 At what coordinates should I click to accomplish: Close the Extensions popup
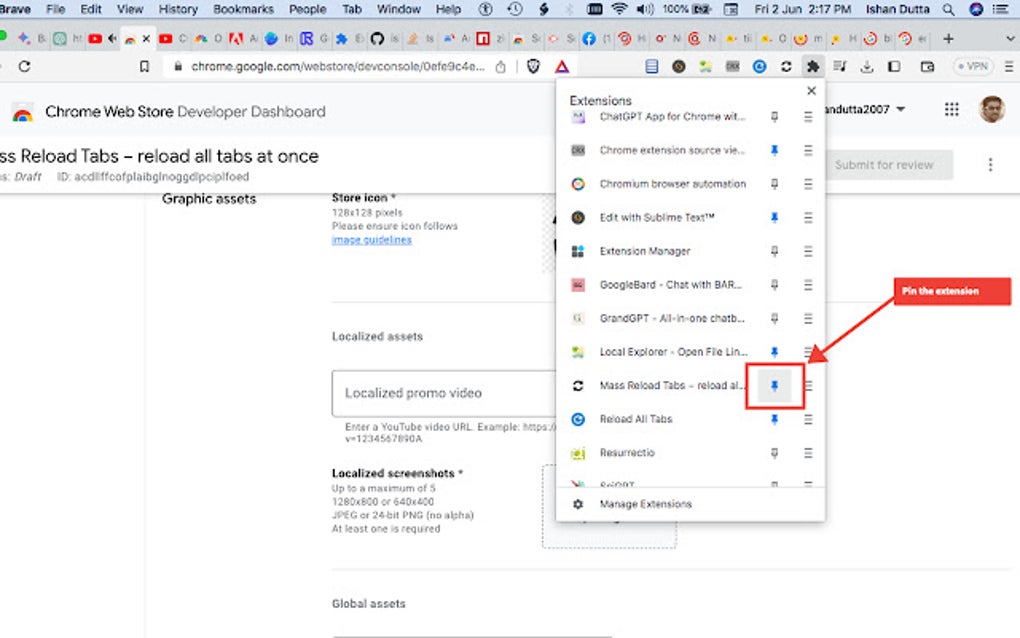tap(811, 90)
